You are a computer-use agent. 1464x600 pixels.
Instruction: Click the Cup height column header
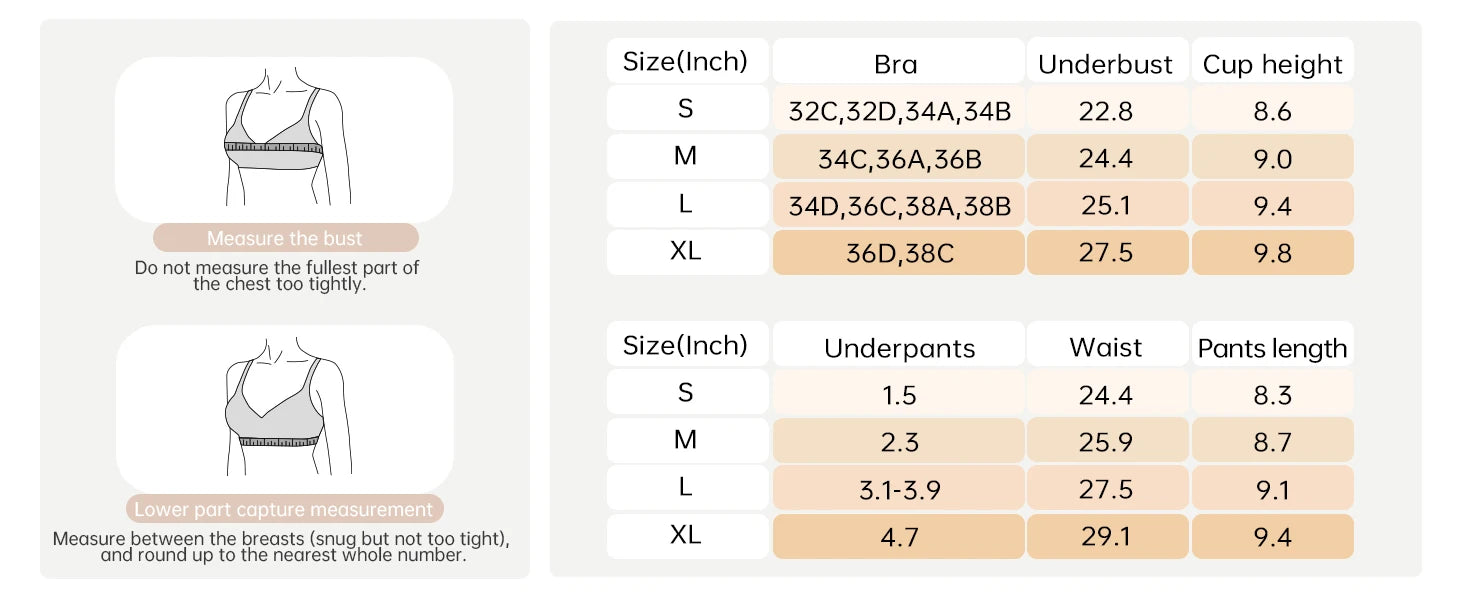pos(1272,61)
